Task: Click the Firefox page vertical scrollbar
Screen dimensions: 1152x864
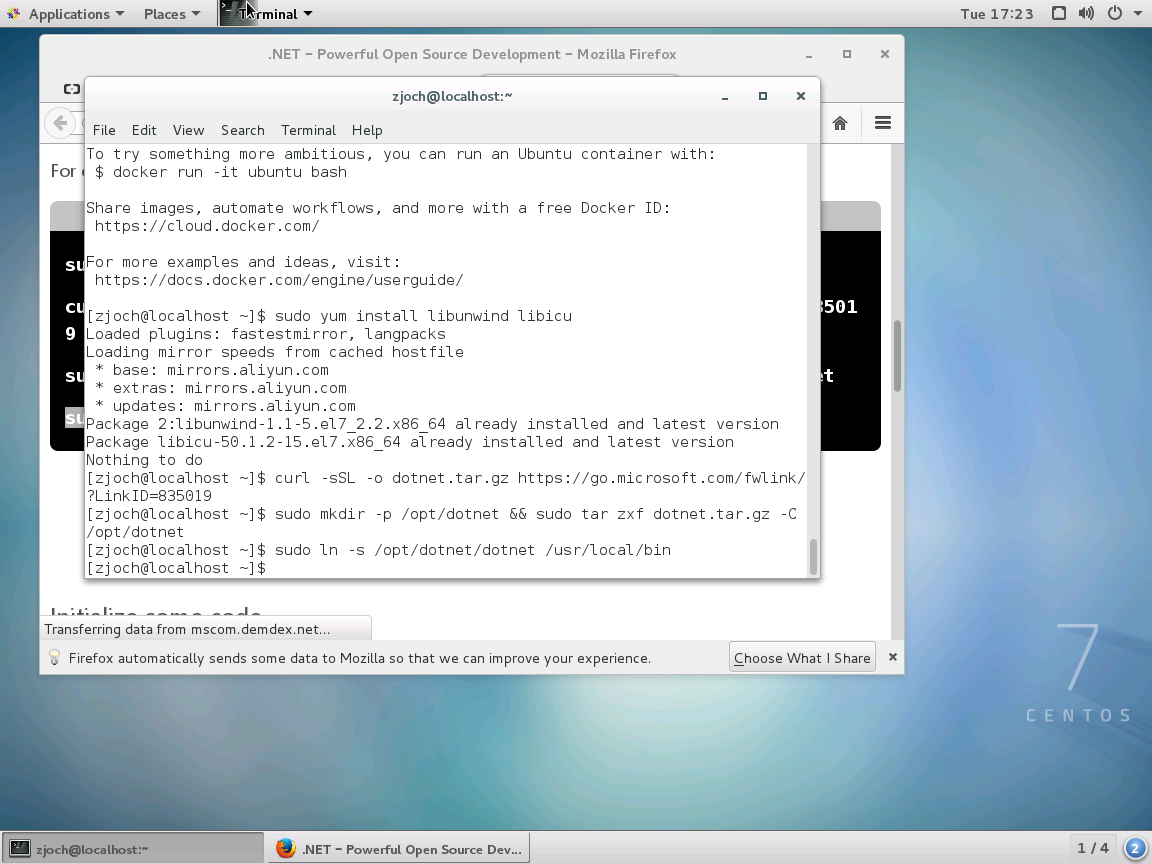Action: (x=897, y=356)
